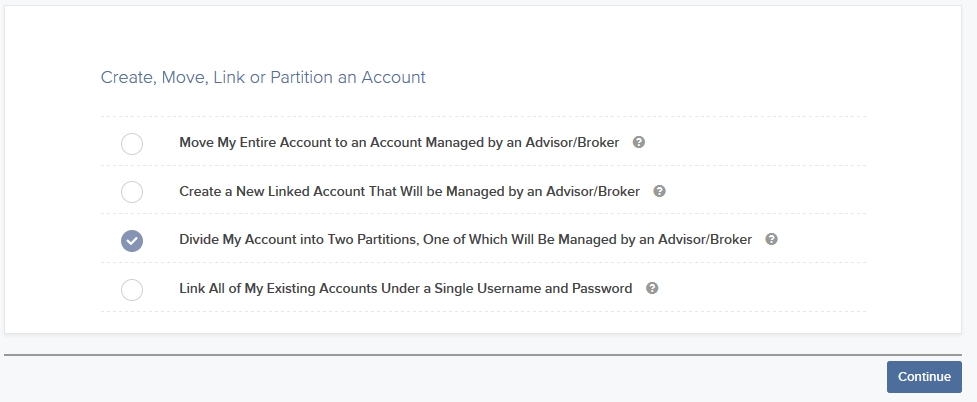This screenshot has width=977, height=402.
Task: Show help for Divide My Account partitions
Action: pyautogui.click(x=771, y=239)
